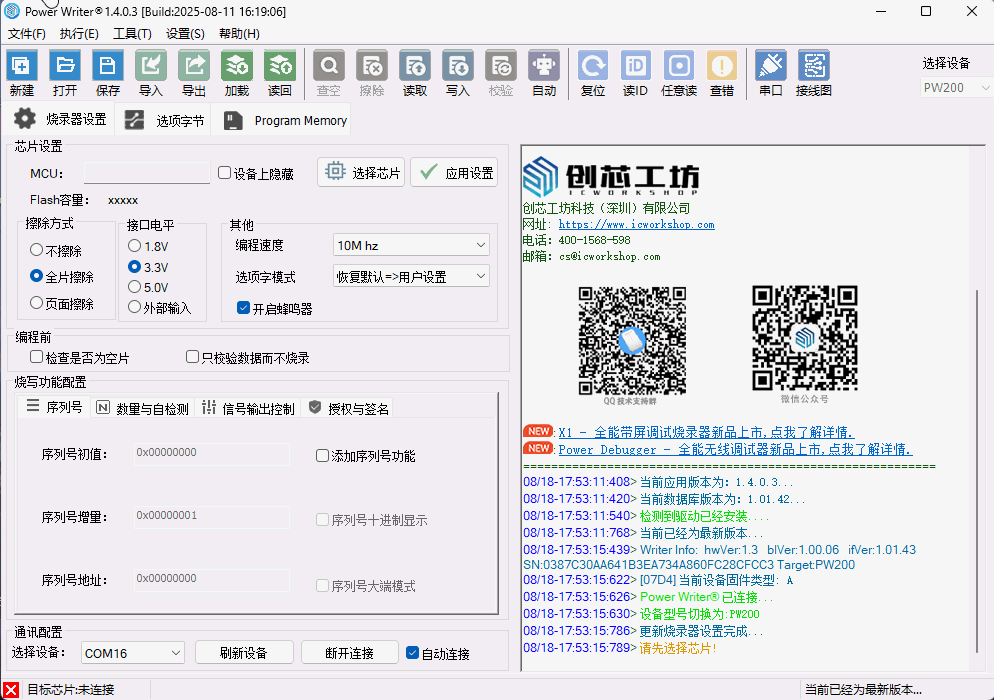Viewport: 994px width, 700px height.
Task: Click the 断开连接 button
Action: click(x=349, y=652)
